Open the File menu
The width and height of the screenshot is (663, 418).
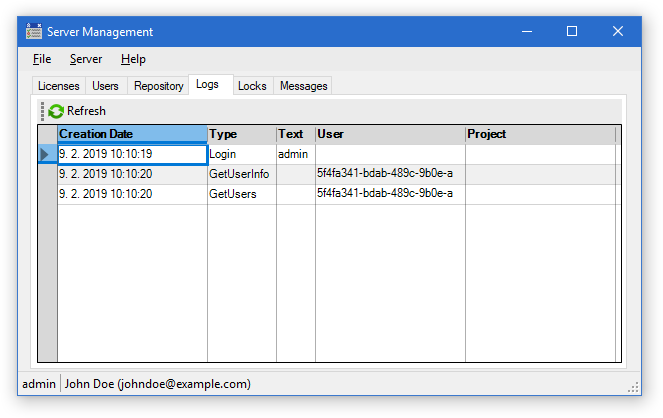(42, 59)
